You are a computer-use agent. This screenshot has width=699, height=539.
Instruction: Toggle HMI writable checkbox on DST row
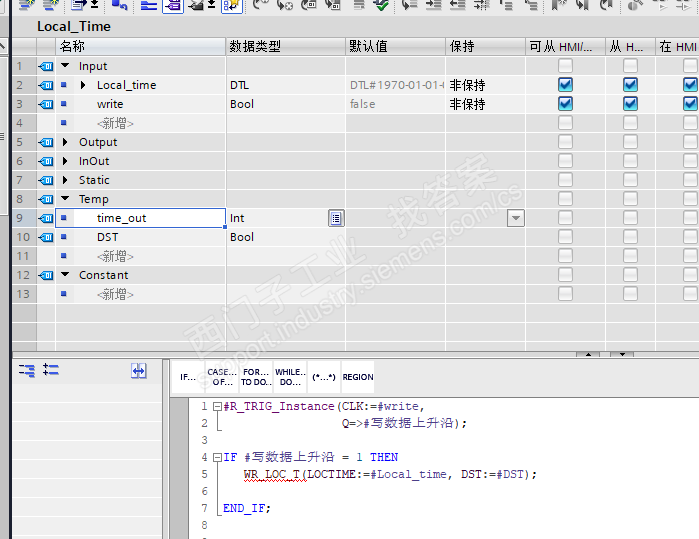[x=630, y=237]
